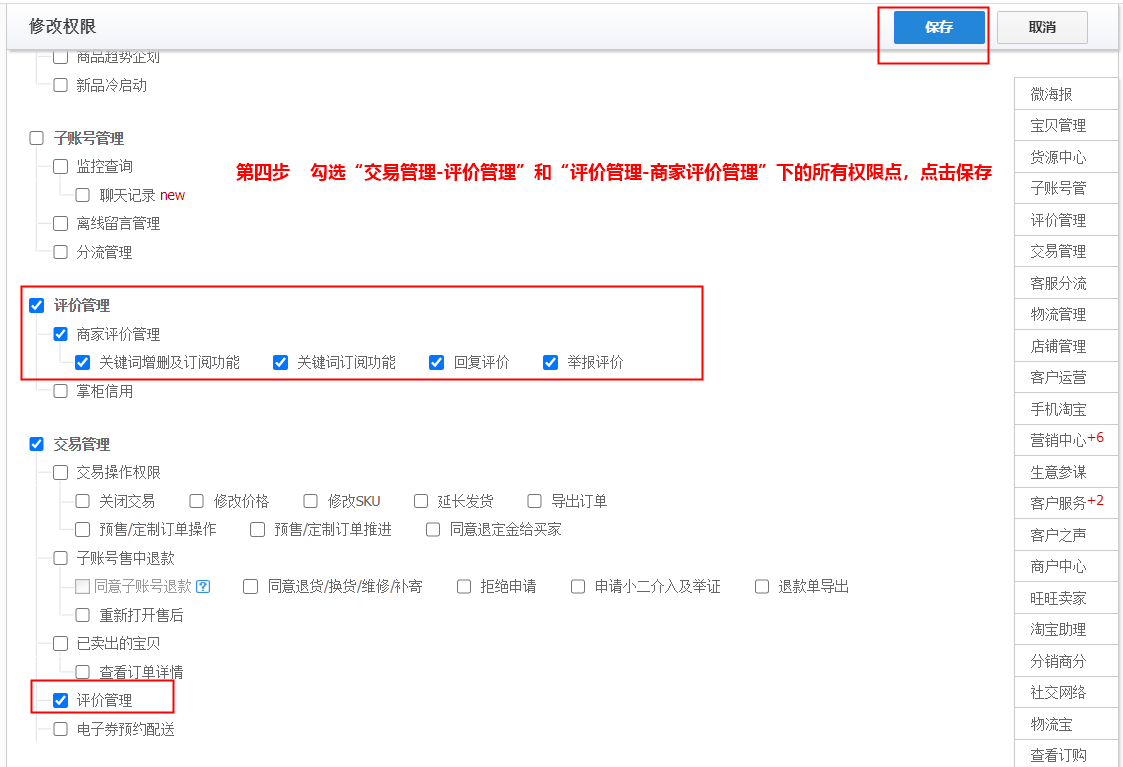Viewport: 1123px width, 767px height.
Task: Uncheck the 举报评价 checkbox
Action: click(551, 362)
